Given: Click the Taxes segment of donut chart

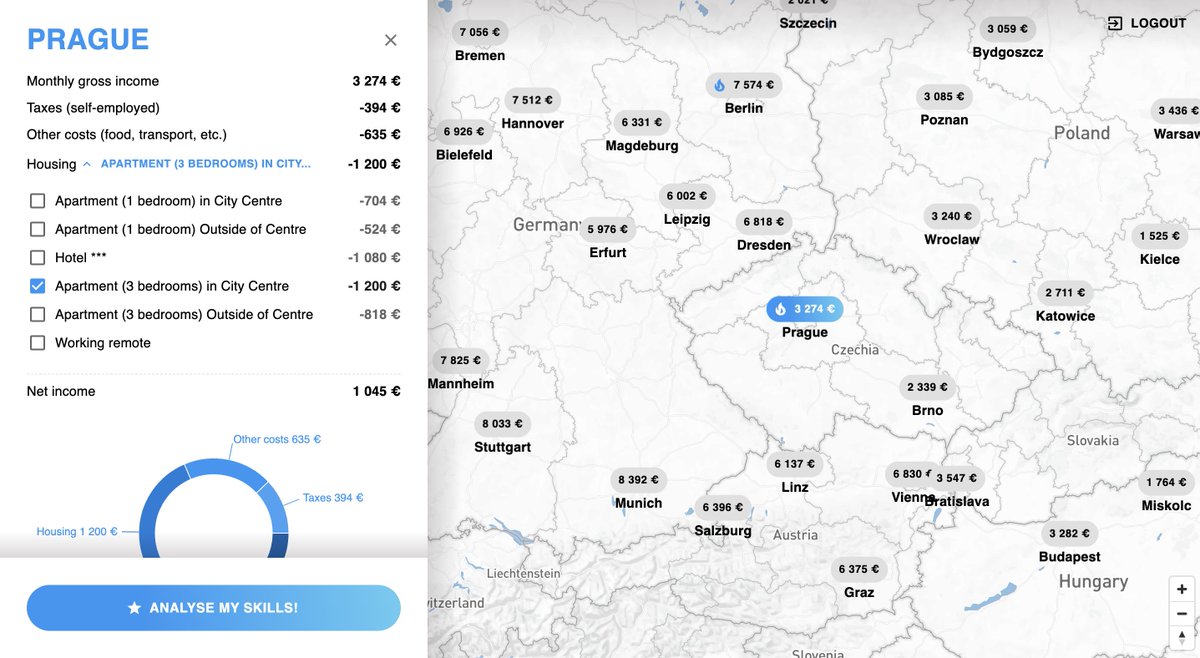Looking at the screenshot, I should click(x=275, y=510).
